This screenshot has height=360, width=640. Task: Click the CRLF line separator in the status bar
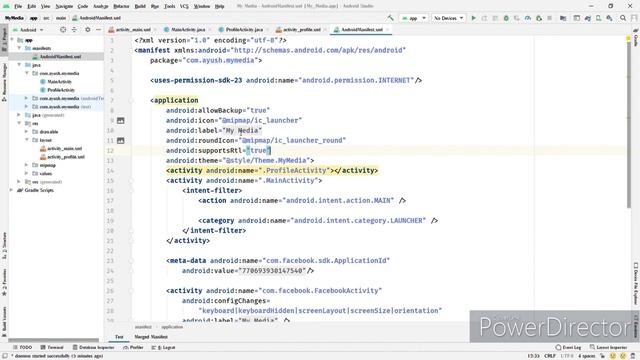550,356
